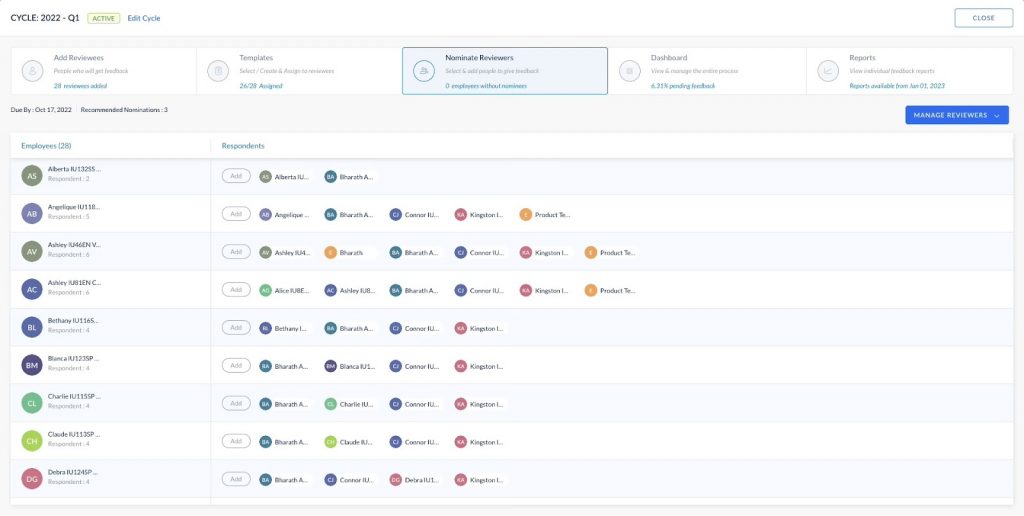
Task: Click the Templates step icon
Action: pyautogui.click(x=218, y=71)
